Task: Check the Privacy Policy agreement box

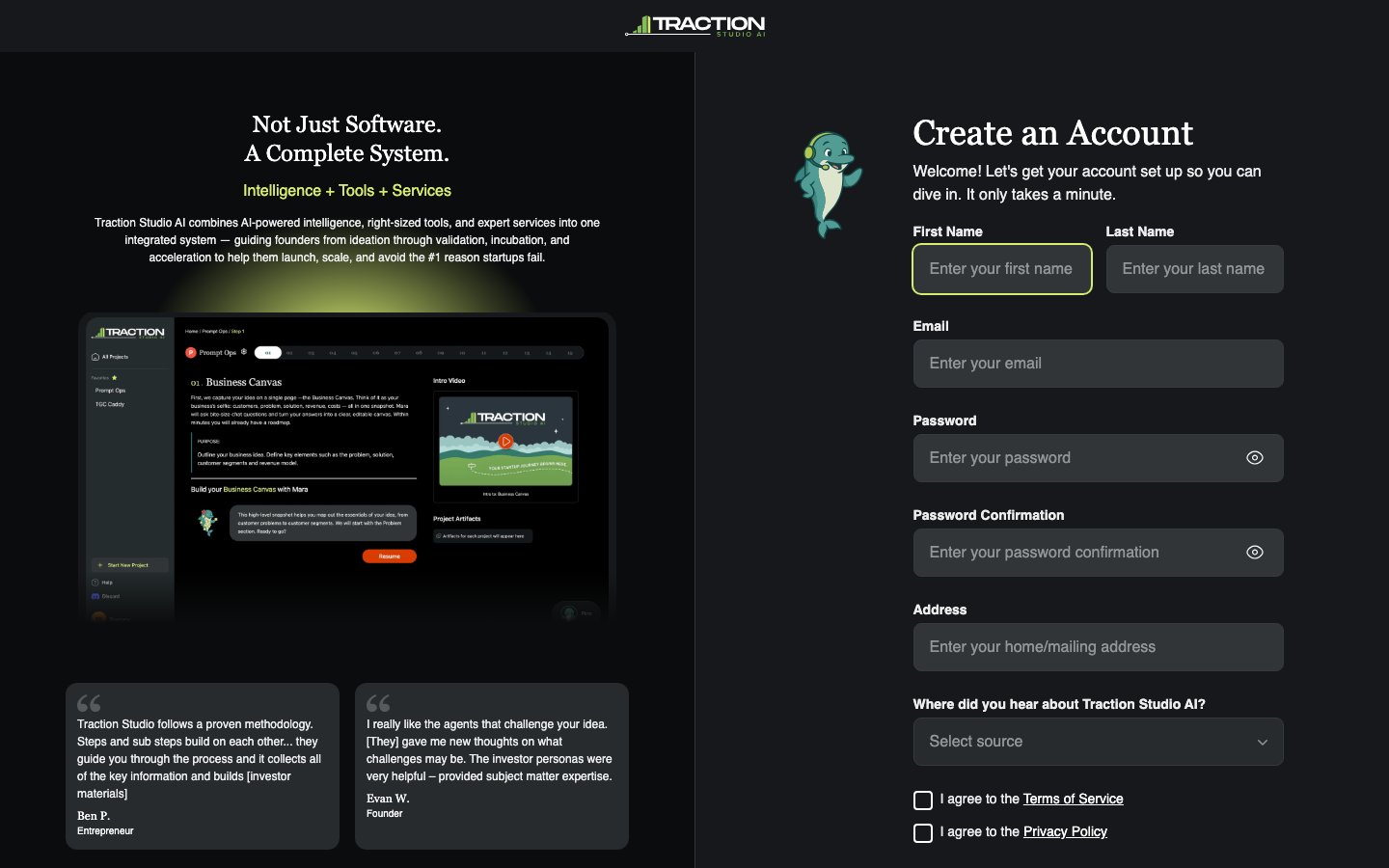Action: click(923, 833)
